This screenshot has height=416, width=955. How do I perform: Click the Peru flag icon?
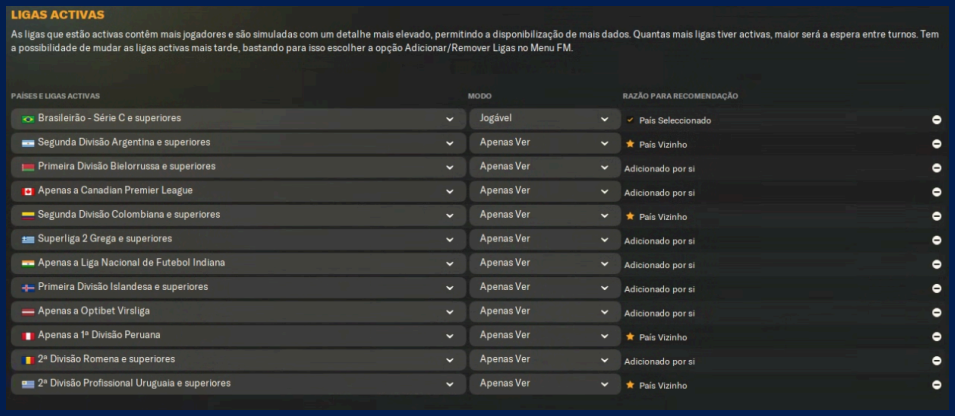(x=27, y=336)
